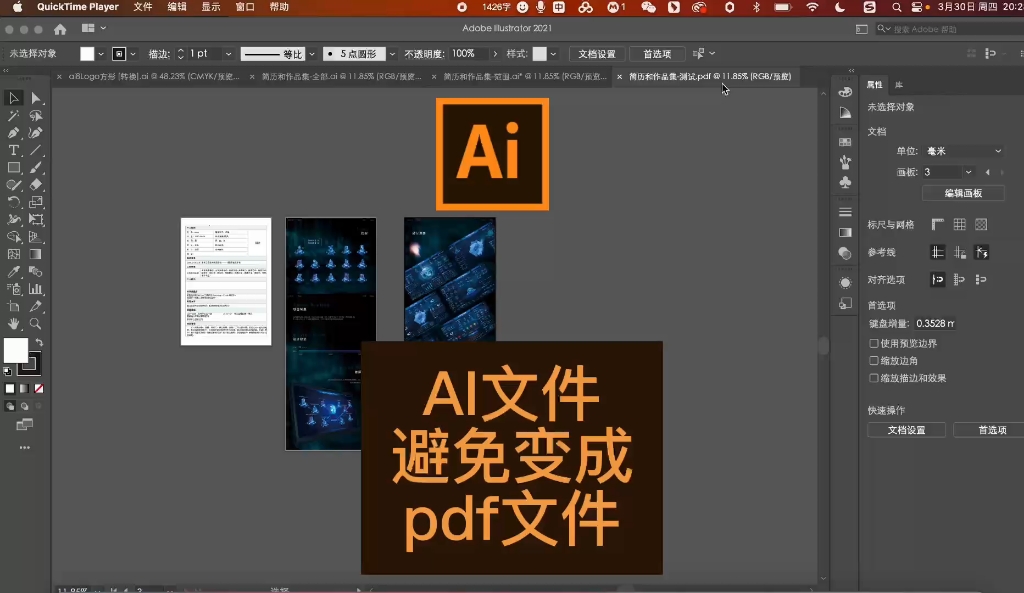Click the white fill color swatch
Viewport: 1024px width, 593px height.
coord(14,352)
